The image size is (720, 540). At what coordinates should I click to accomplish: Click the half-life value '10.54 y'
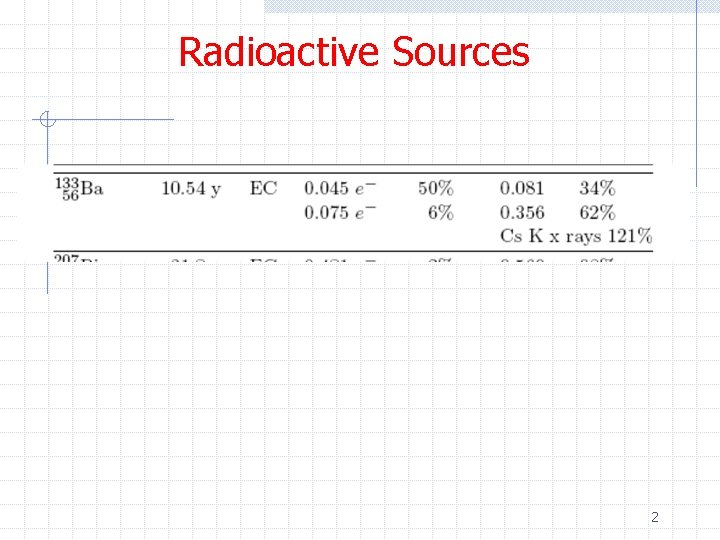(191, 188)
